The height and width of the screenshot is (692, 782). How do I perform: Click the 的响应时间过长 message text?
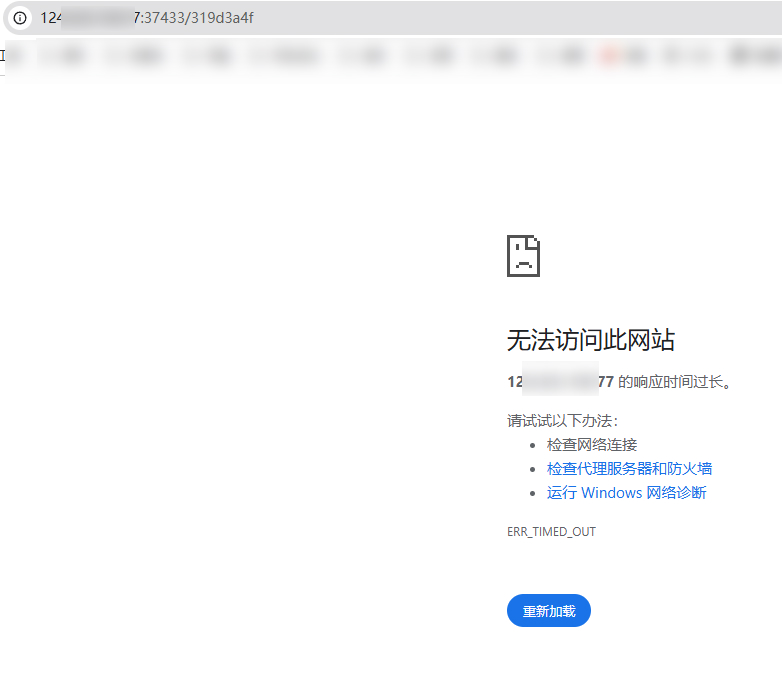(x=674, y=382)
